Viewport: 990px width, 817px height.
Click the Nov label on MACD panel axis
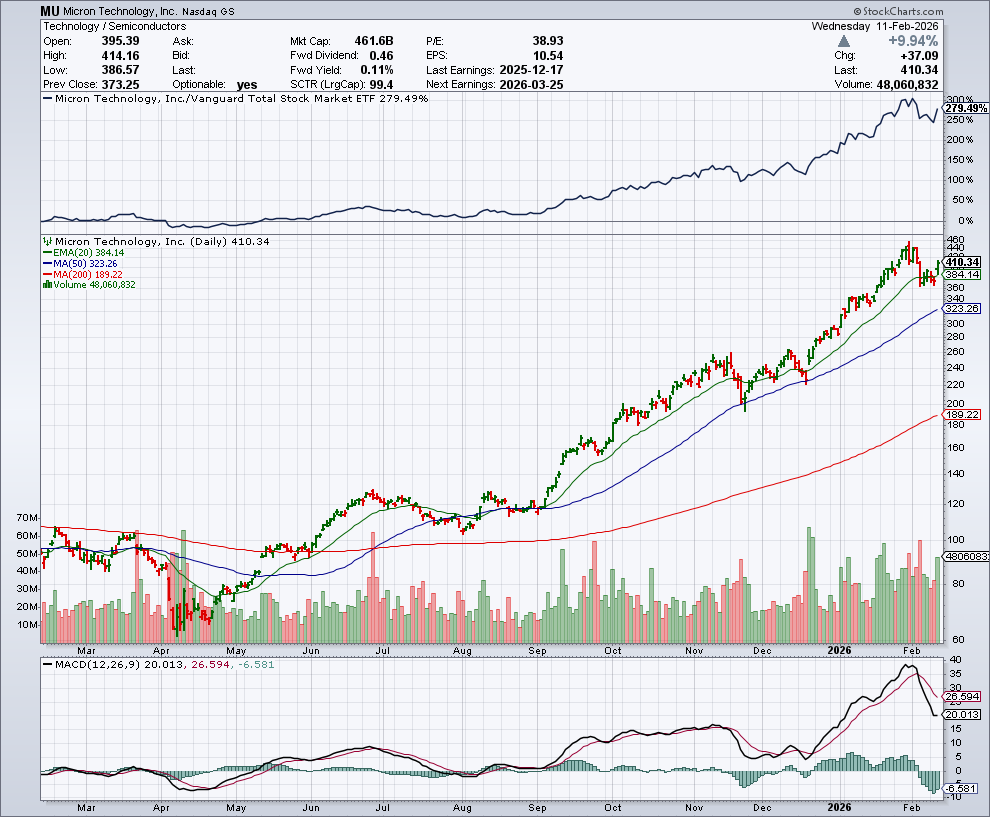[694, 808]
